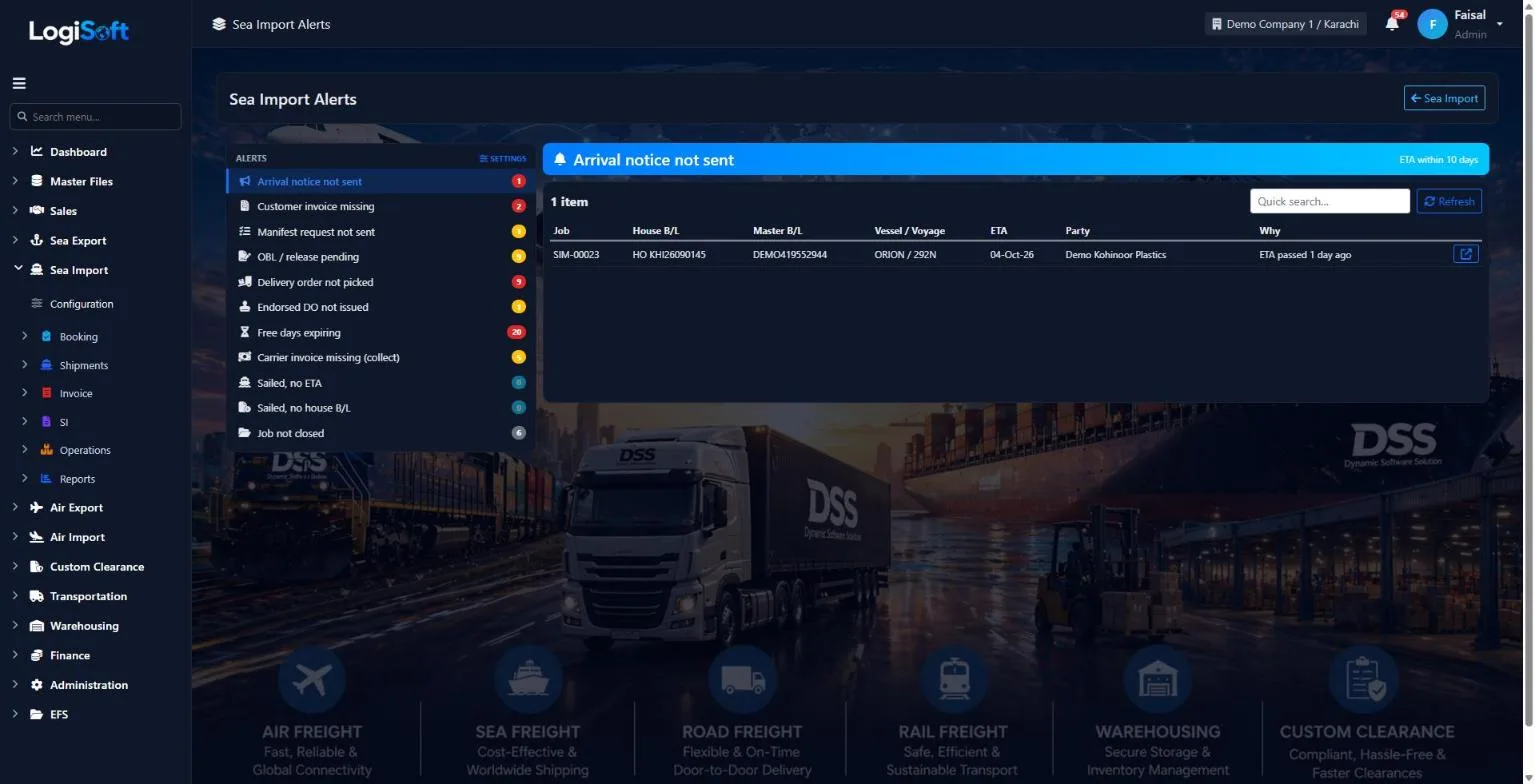The height and width of the screenshot is (784, 1535).
Task: Expand the Custom Clearance menu chevron
Action: (15, 566)
